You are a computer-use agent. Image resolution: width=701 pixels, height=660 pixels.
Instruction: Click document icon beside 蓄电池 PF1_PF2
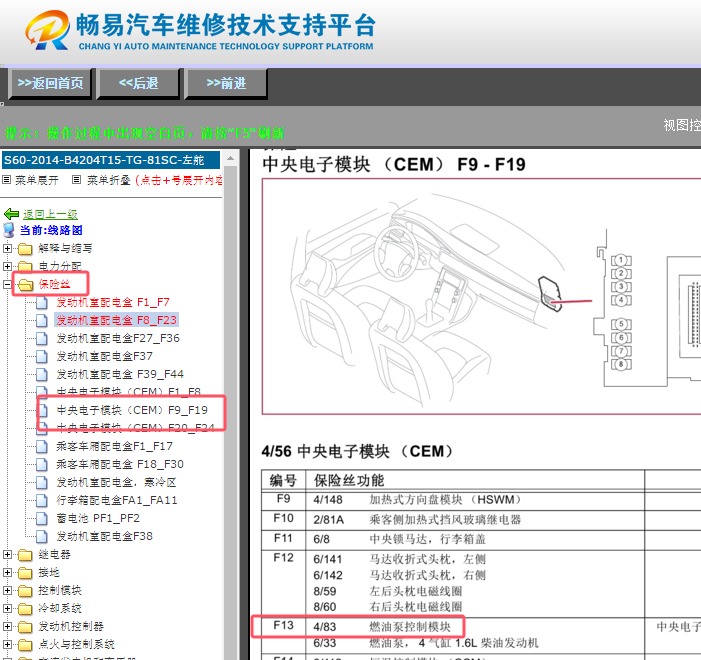(42, 518)
